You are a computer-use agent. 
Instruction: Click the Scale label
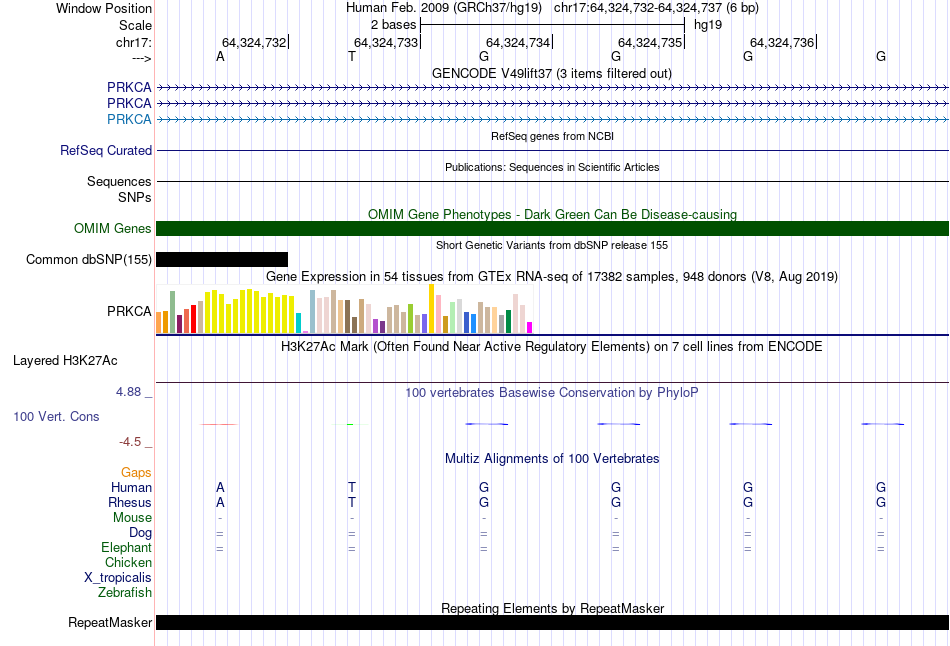(135, 25)
